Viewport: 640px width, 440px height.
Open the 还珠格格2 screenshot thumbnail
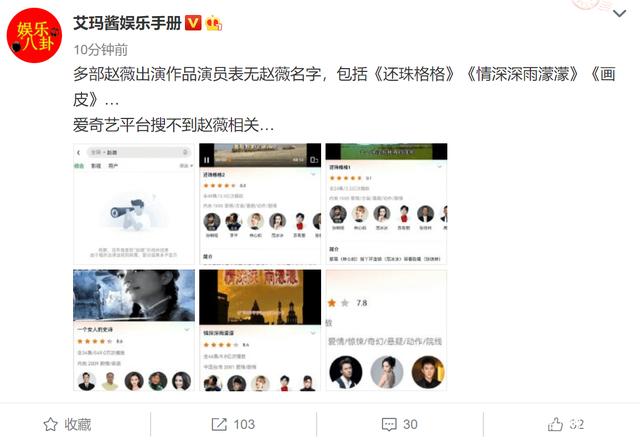coord(260,204)
